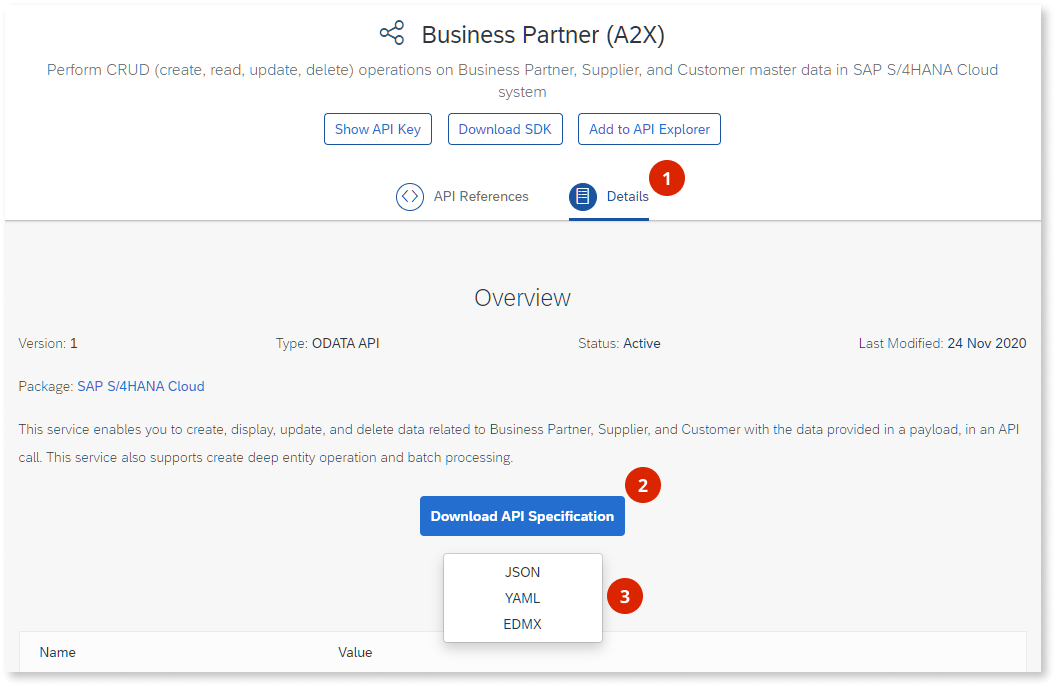Click the share icon beside Business Partner title

coord(392,33)
